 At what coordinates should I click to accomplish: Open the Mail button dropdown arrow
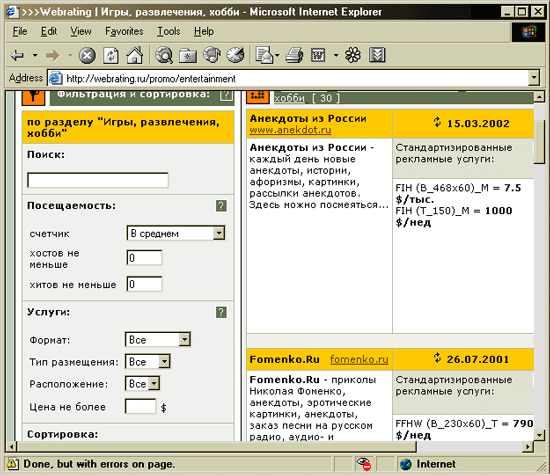277,55
